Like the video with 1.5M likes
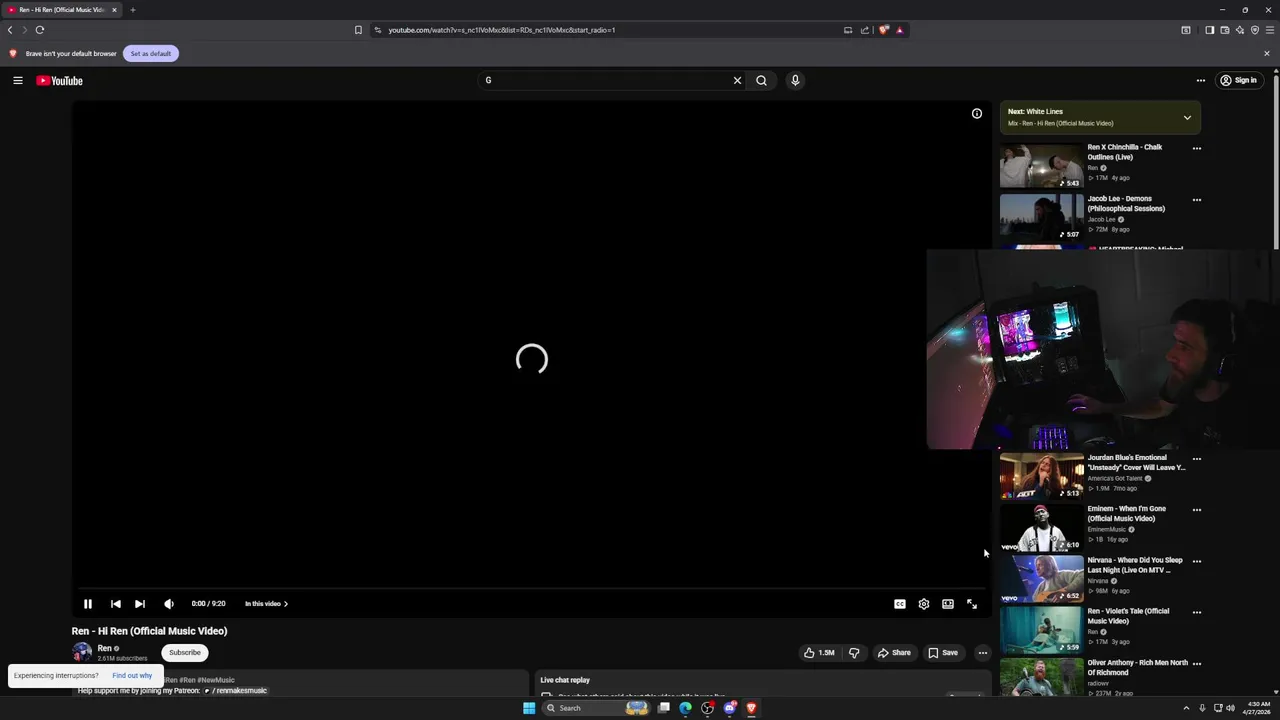Viewport: 1280px width, 720px height. pyautogui.click(x=819, y=653)
